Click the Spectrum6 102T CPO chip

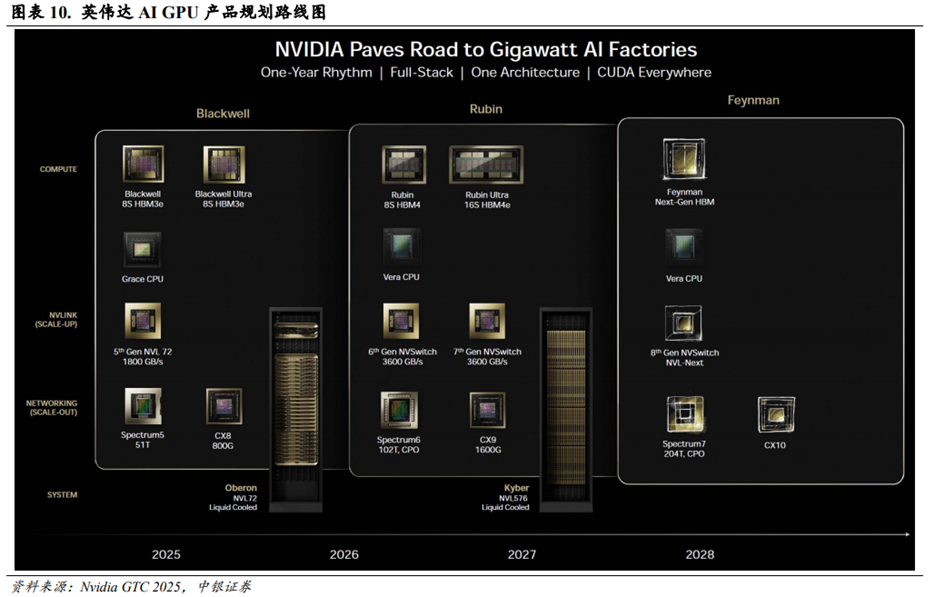coord(399,410)
